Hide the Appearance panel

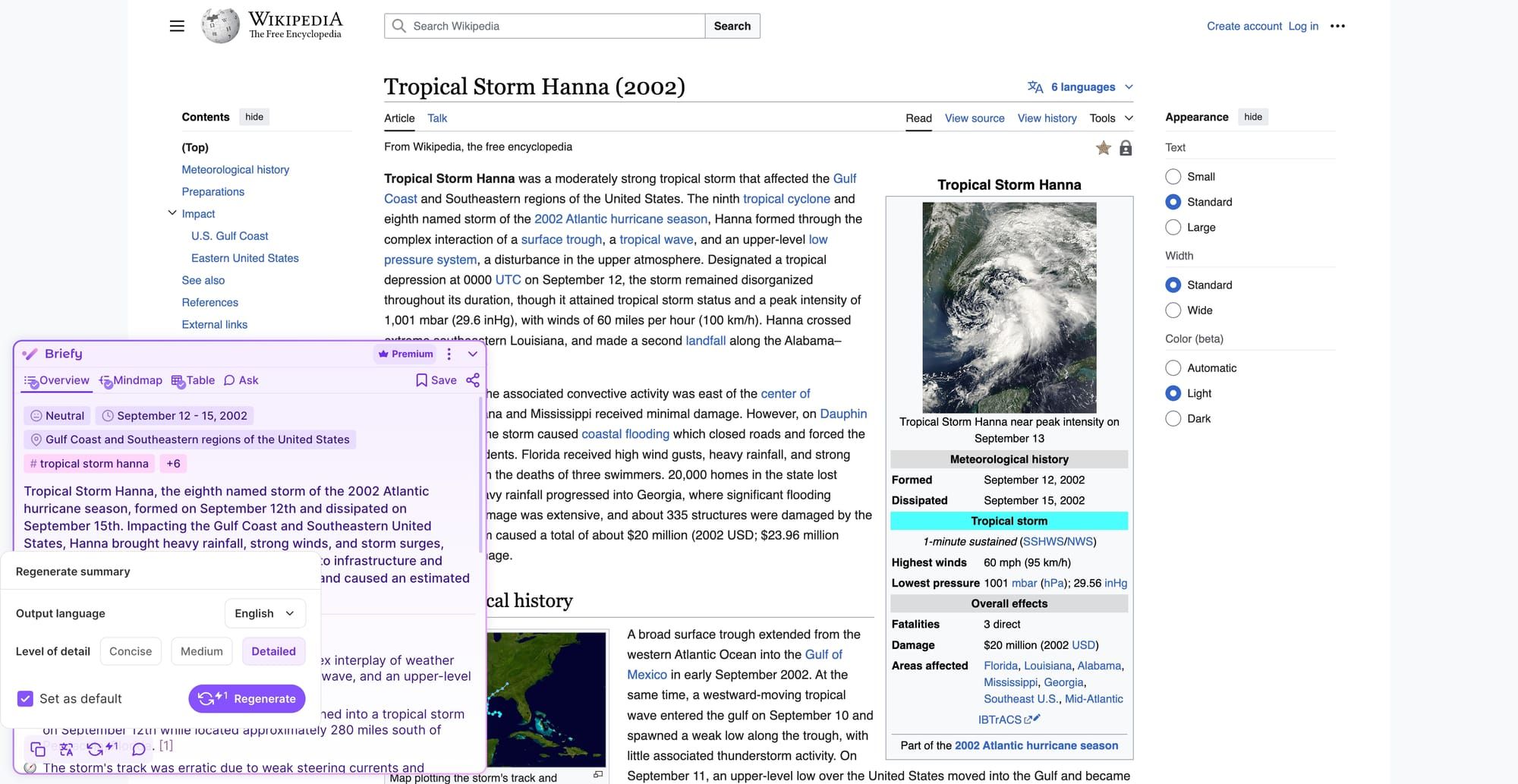[1253, 117]
